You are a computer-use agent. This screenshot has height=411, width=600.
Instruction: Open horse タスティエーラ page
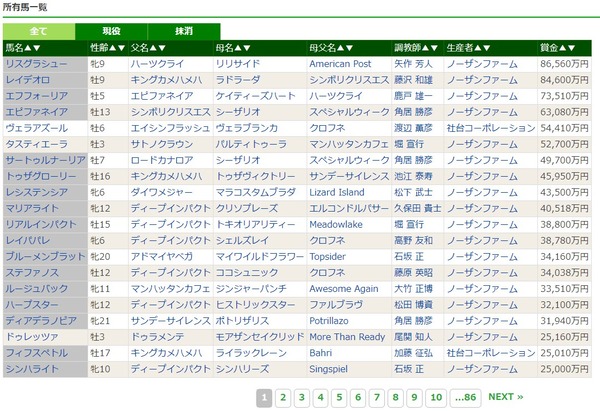pyautogui.click(x=36, y=144)
